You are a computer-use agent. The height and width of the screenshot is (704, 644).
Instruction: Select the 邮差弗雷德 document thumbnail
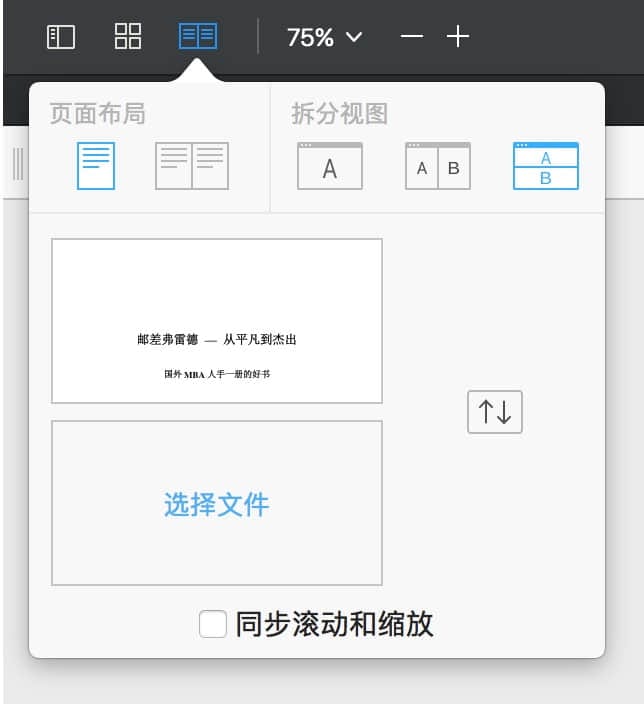216,320
